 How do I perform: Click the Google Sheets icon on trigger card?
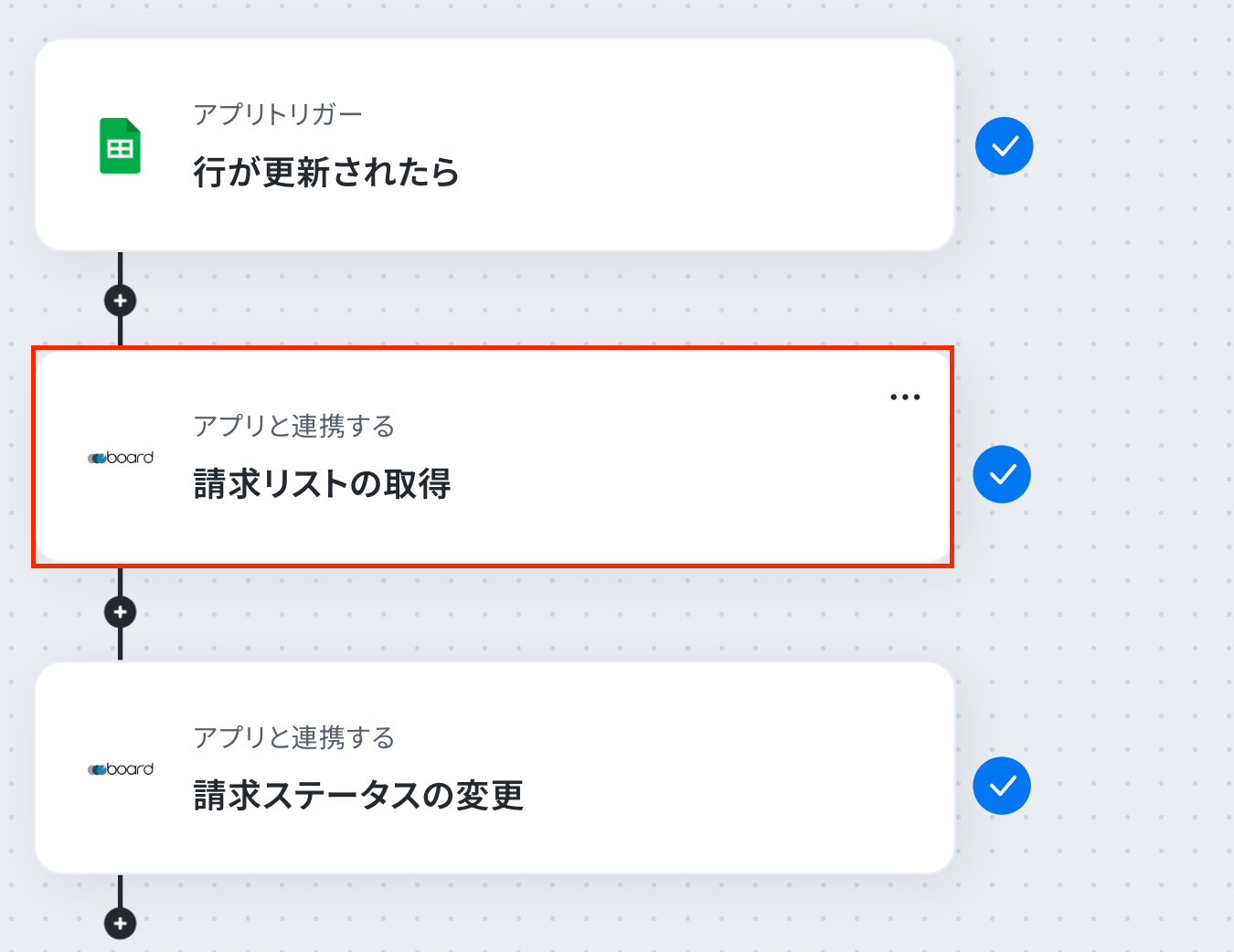[120, 146]
